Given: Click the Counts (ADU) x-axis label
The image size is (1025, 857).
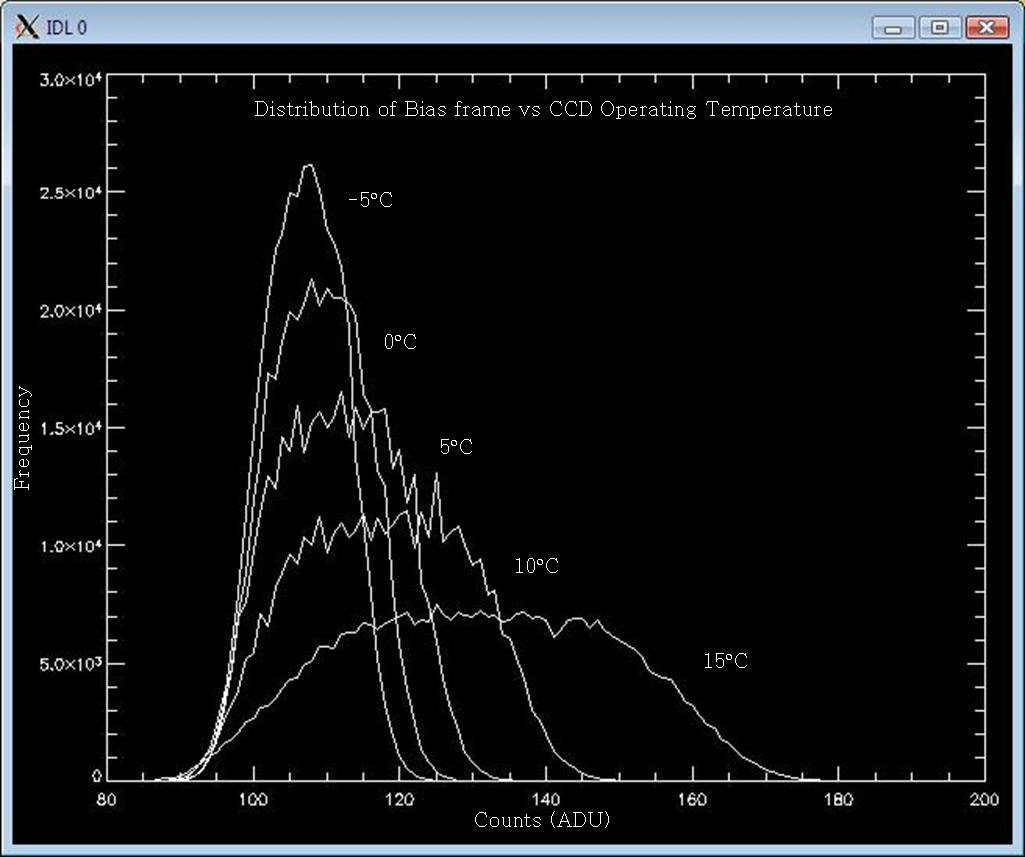Looking at the screenshot, I should pos(541,820).
